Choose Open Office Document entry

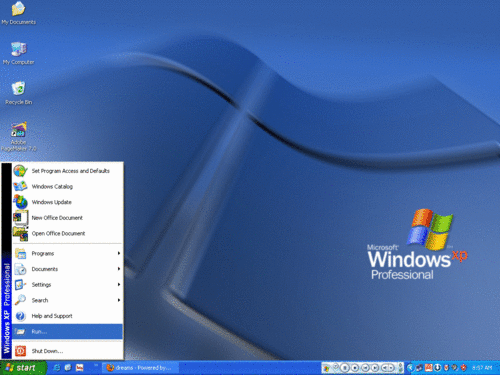68,233
